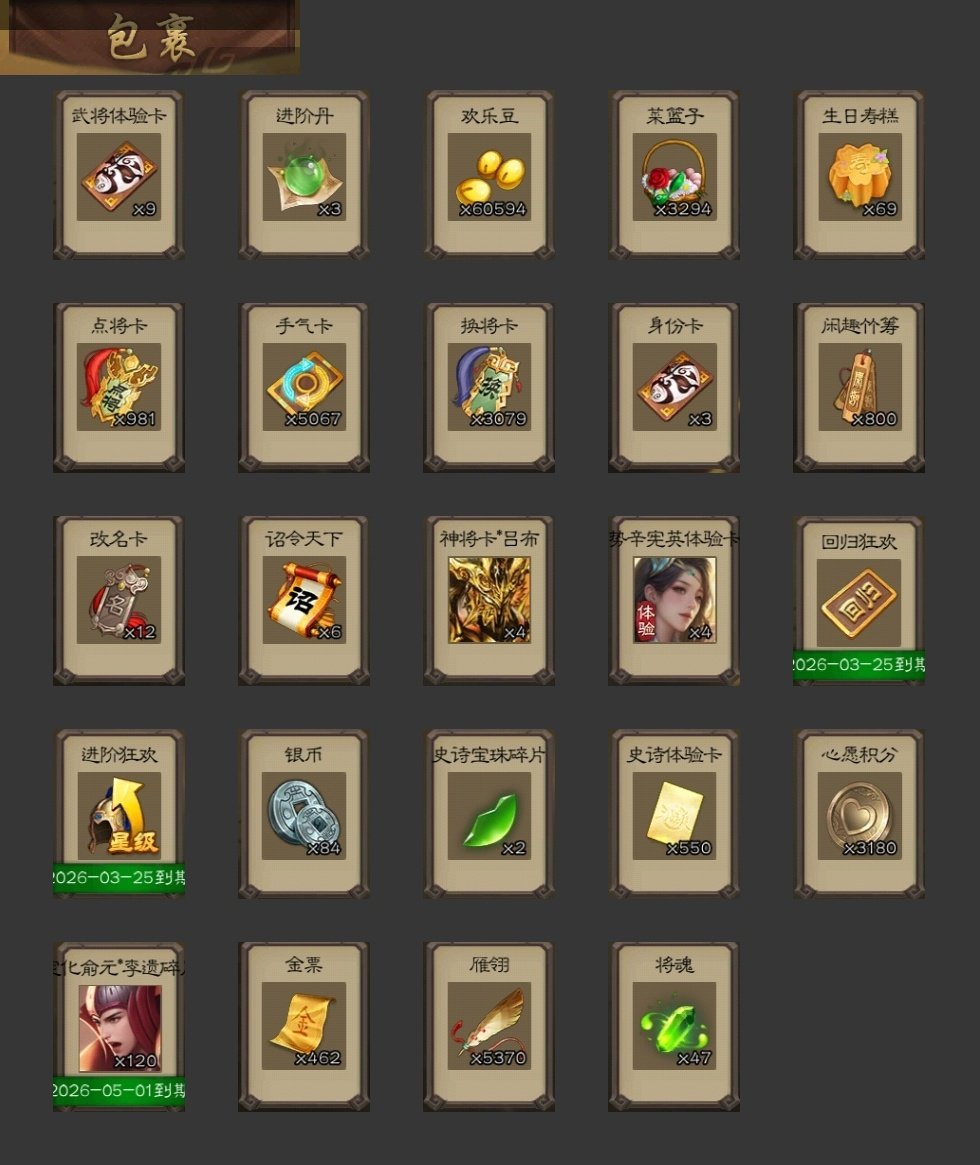Viewport: 980px width, 1165px height.
Task: Click the green 进阶丹 orb item
Action: [304, 175]
